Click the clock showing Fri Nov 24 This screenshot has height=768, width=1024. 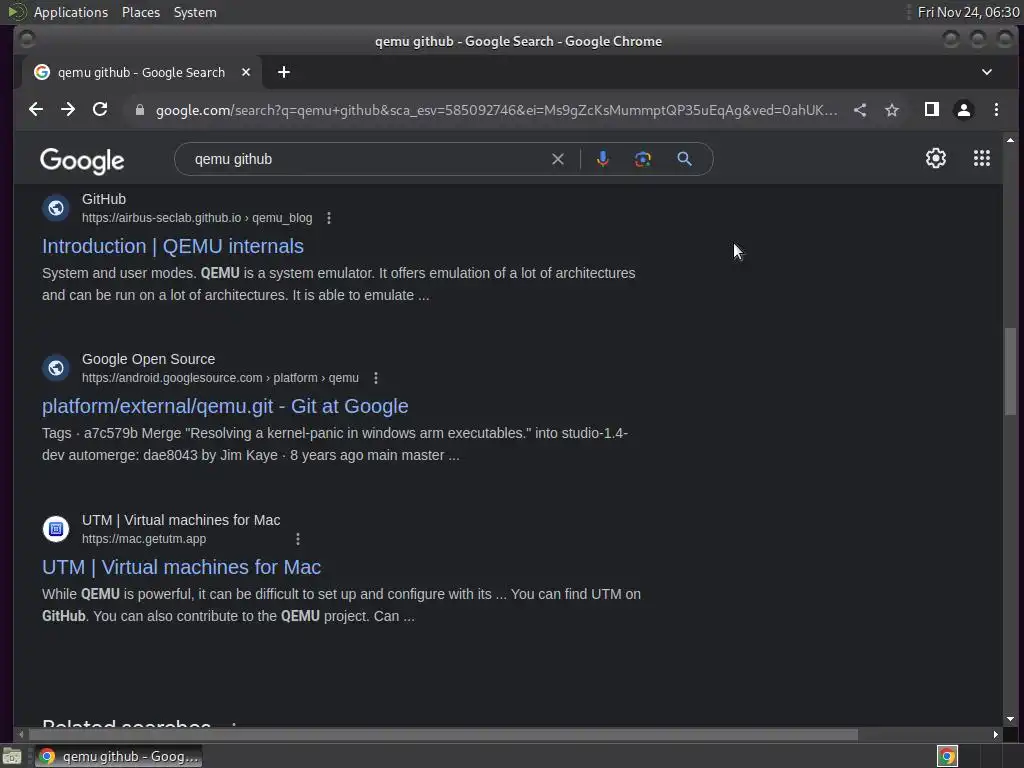(968, 12)
